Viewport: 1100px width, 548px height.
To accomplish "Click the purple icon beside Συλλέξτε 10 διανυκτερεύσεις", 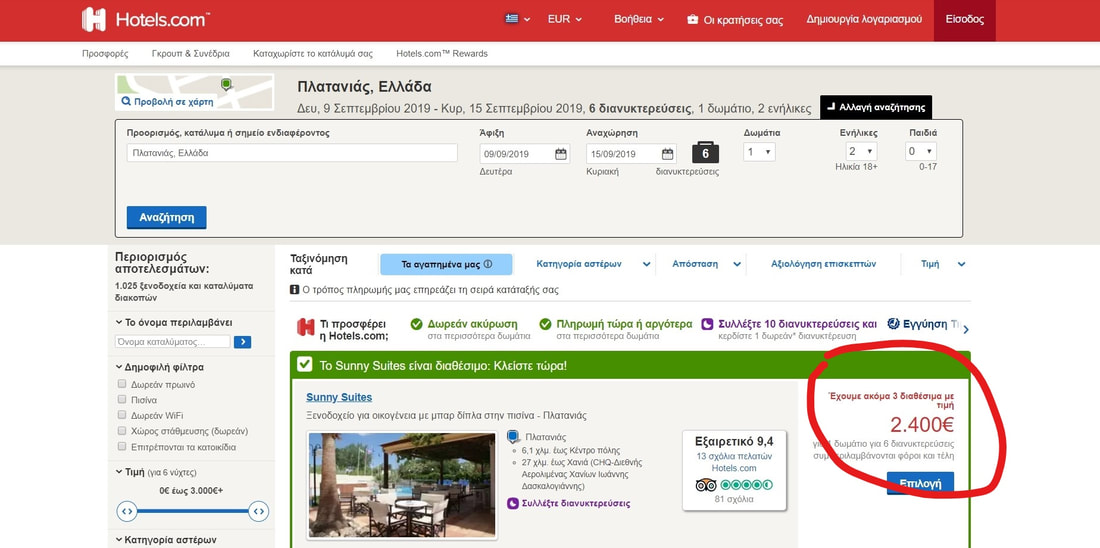I will pos(707,324).
